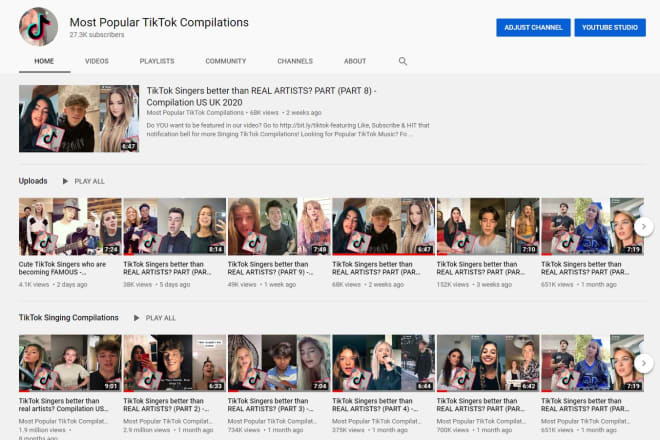Open the upload title with 38K views
This screenshot has height=440, width=660.
click(x=168, y=268)
